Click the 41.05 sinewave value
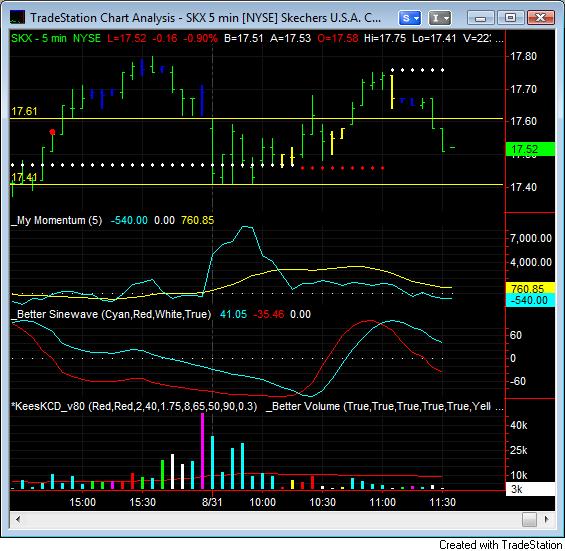This screenshot has height=551, width=565. click(233, 314)
